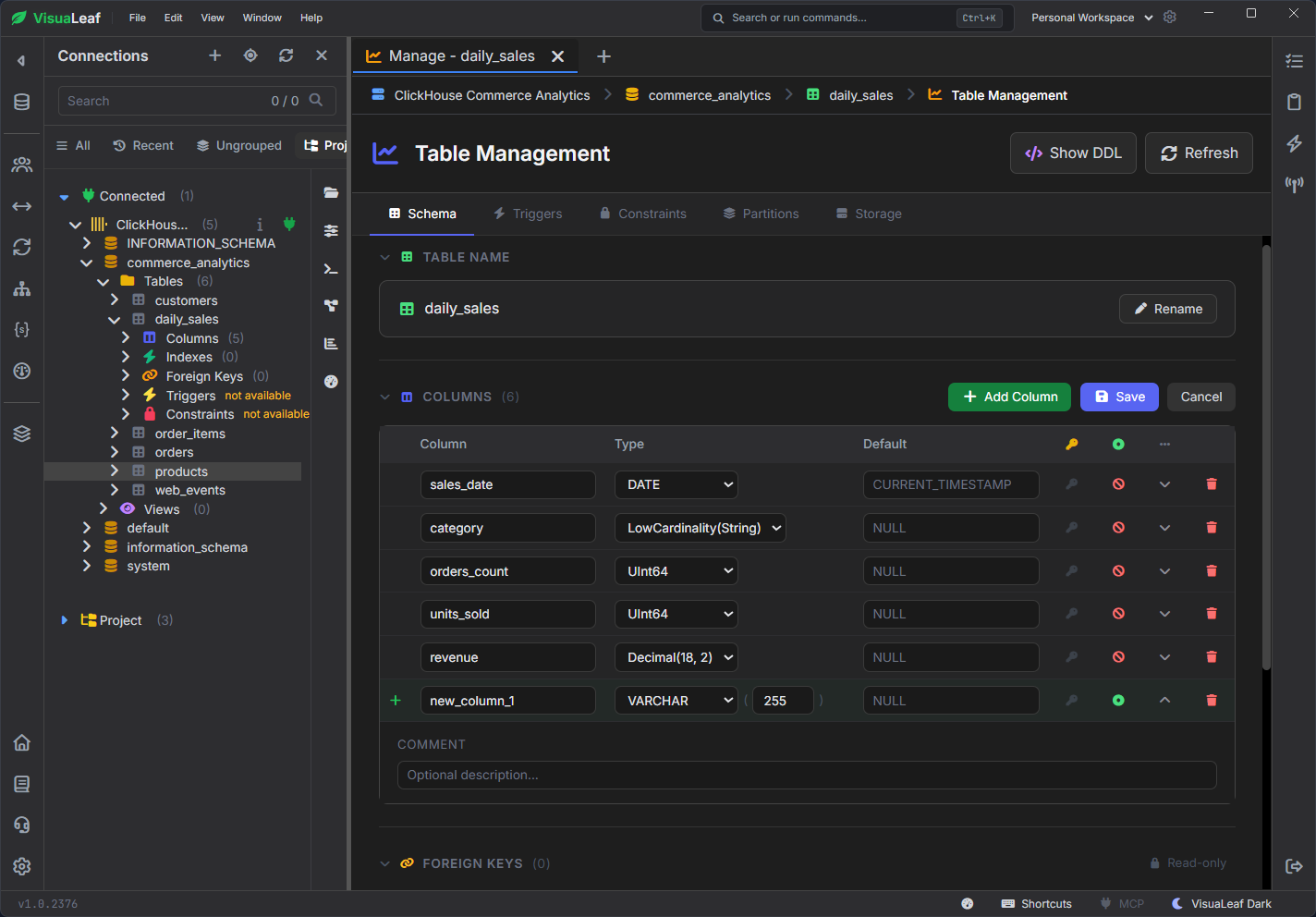Image resolution: width=1316 pixels, height=917 pixels.
Task: Toggle nullable for revenue column
Action: pyautogui.click(x=1118, y=657)
